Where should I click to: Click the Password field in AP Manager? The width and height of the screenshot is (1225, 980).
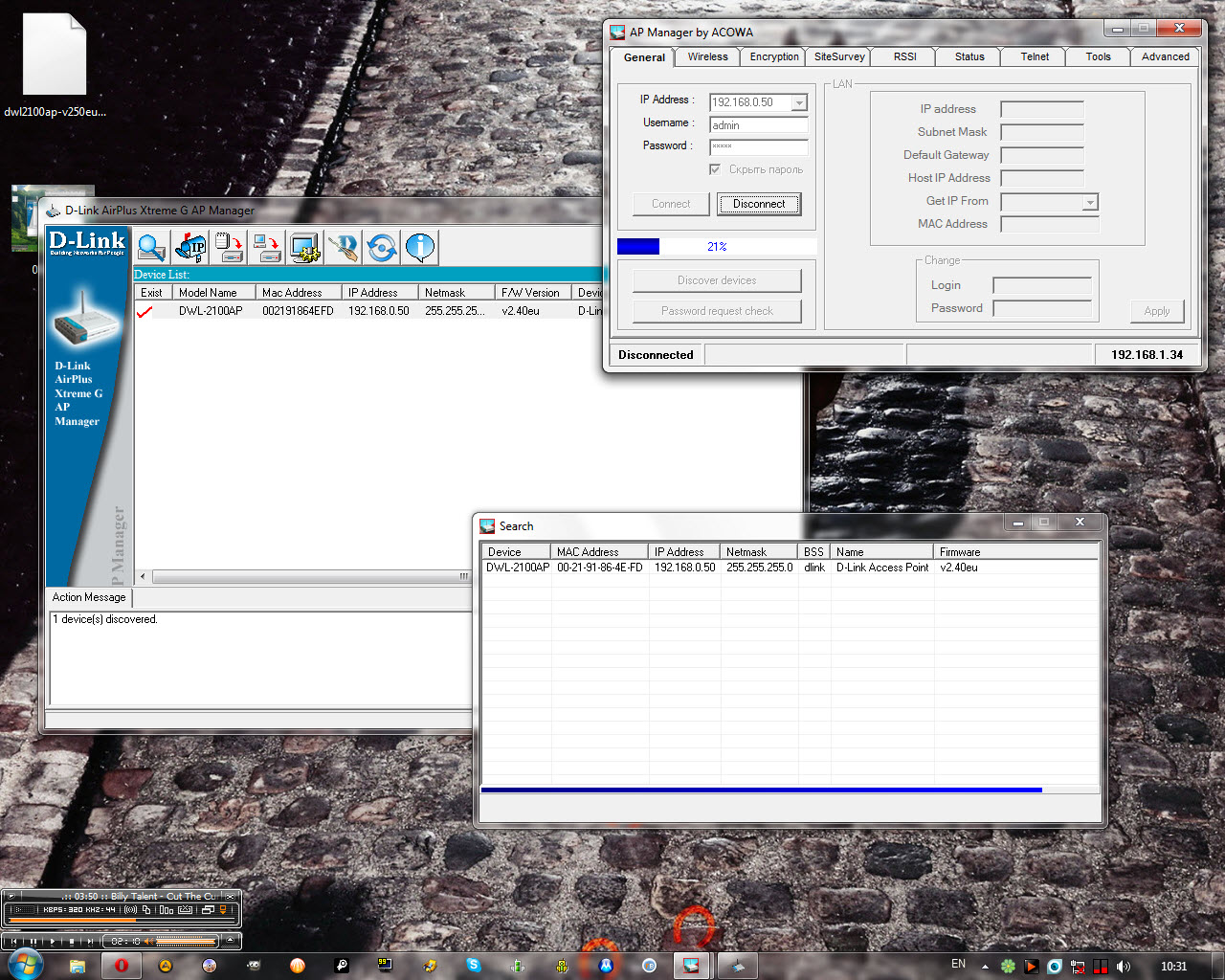pos(759,147)
